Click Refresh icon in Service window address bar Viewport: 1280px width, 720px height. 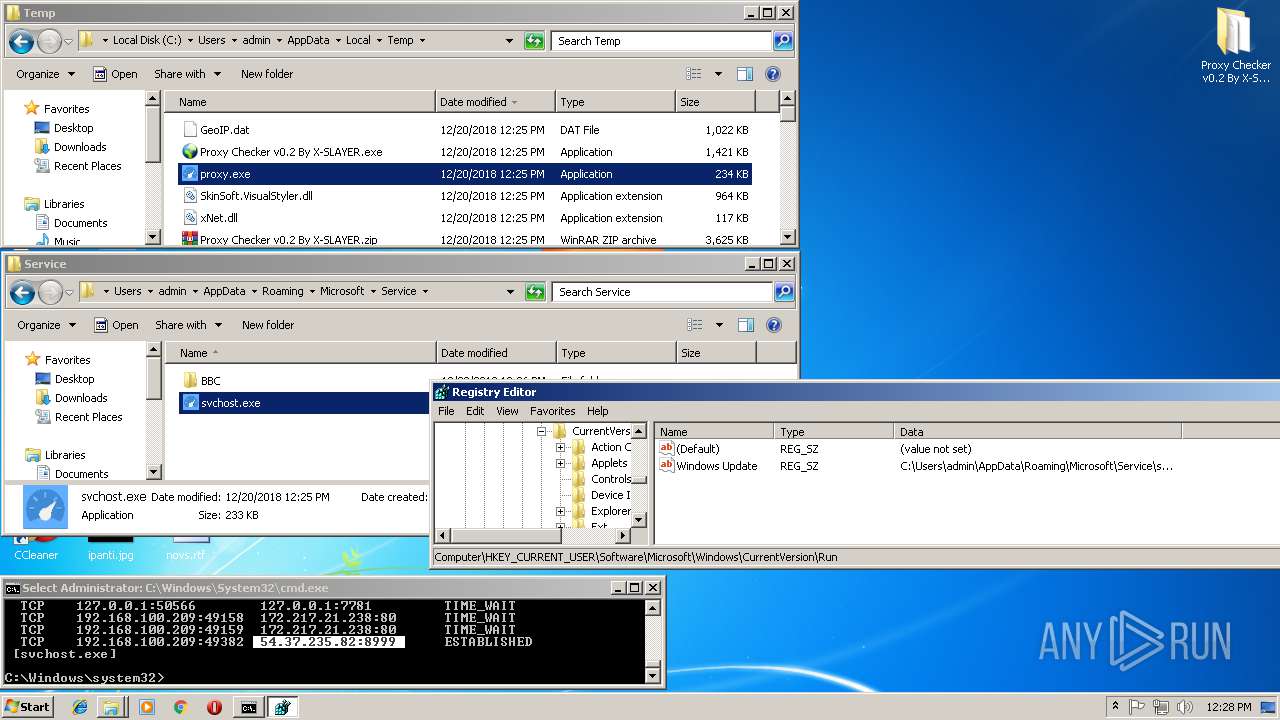coord(536,292)
